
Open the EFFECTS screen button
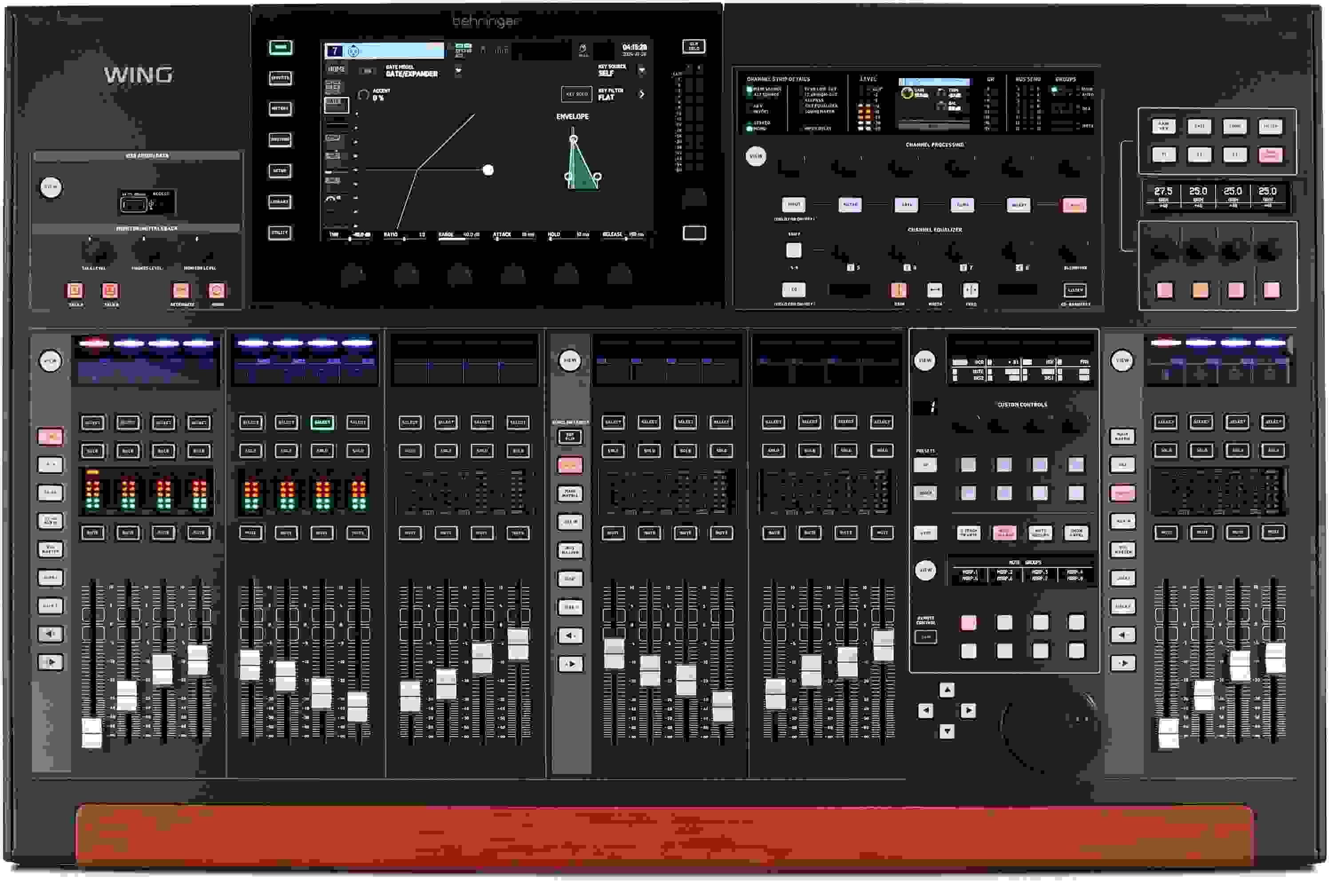pos(280,78)
